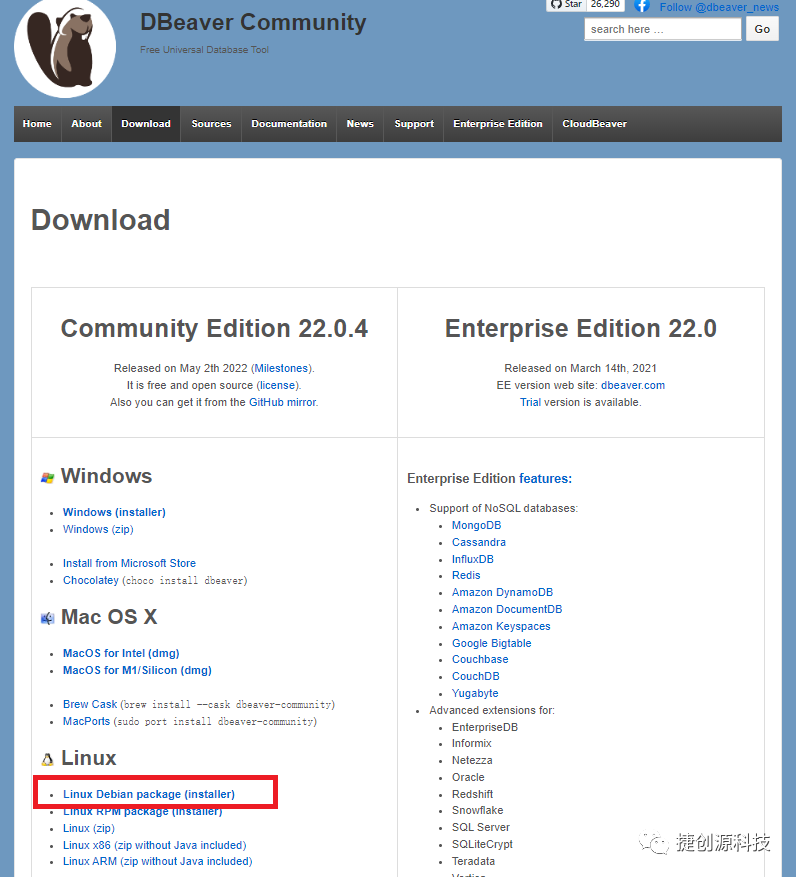
Task: Open the Milestones link
Action: click(x=281, y=368)
